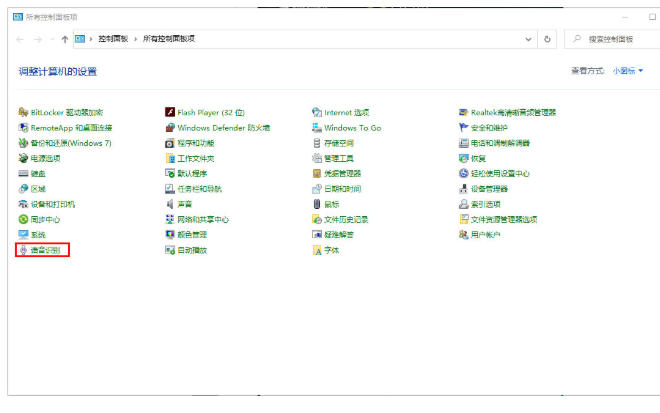Refresh the control panel view

tap(547, 39)
